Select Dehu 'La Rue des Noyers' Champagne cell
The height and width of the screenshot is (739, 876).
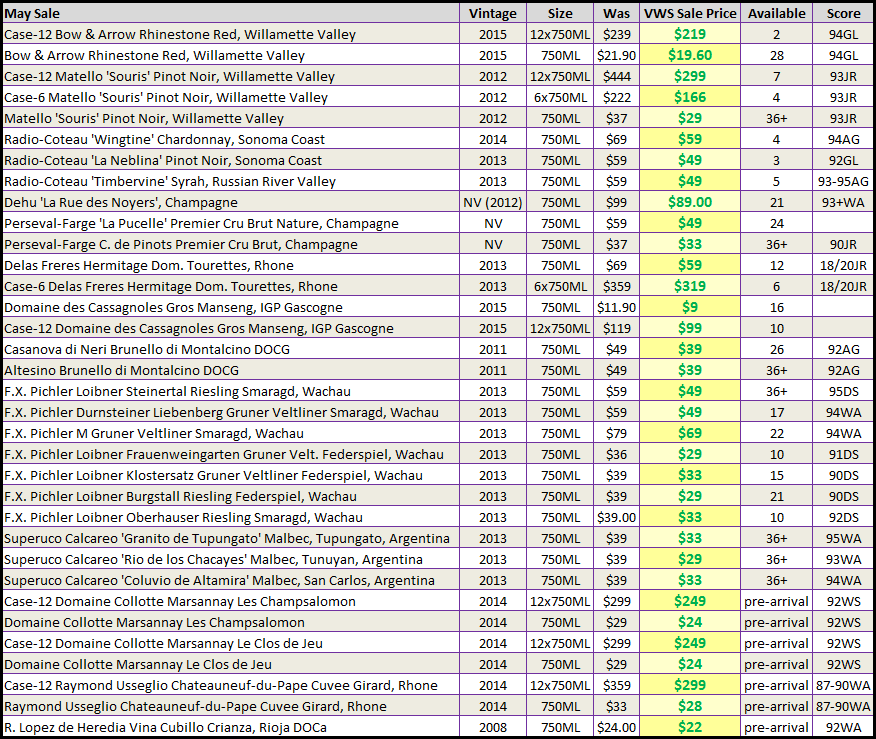(x=231, y=202)
